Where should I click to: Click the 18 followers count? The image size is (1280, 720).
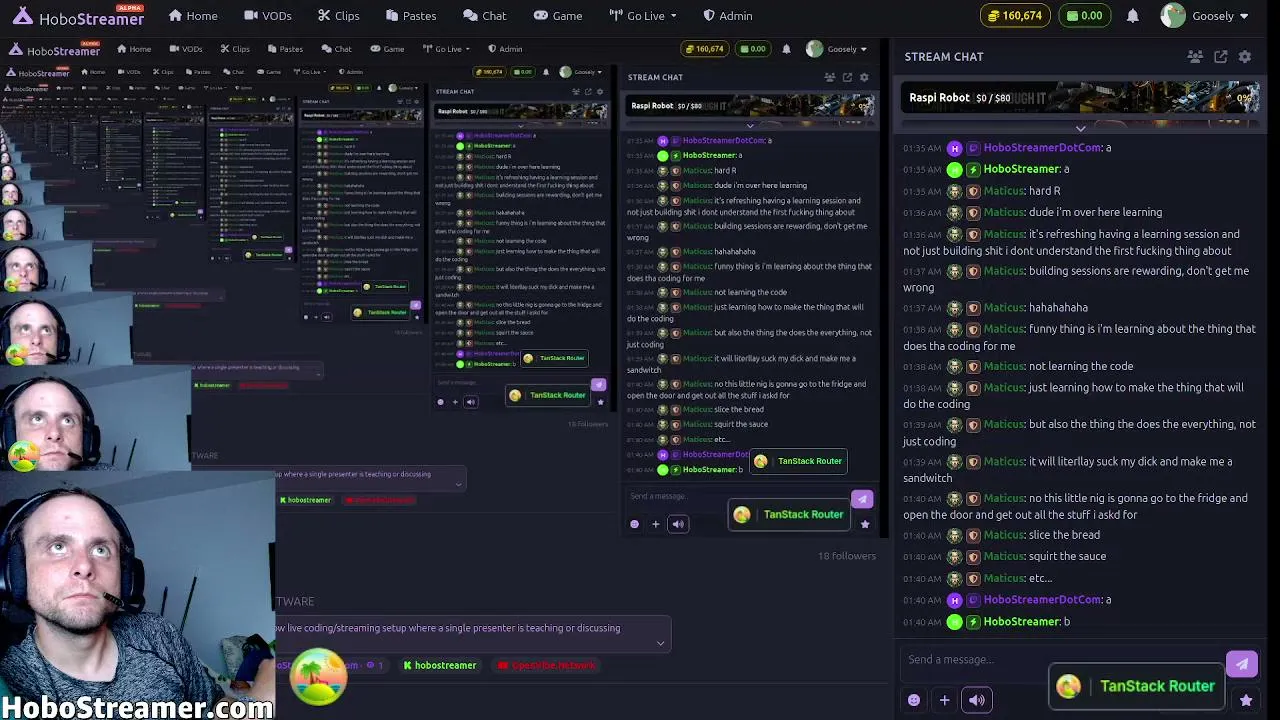(847, 556)
